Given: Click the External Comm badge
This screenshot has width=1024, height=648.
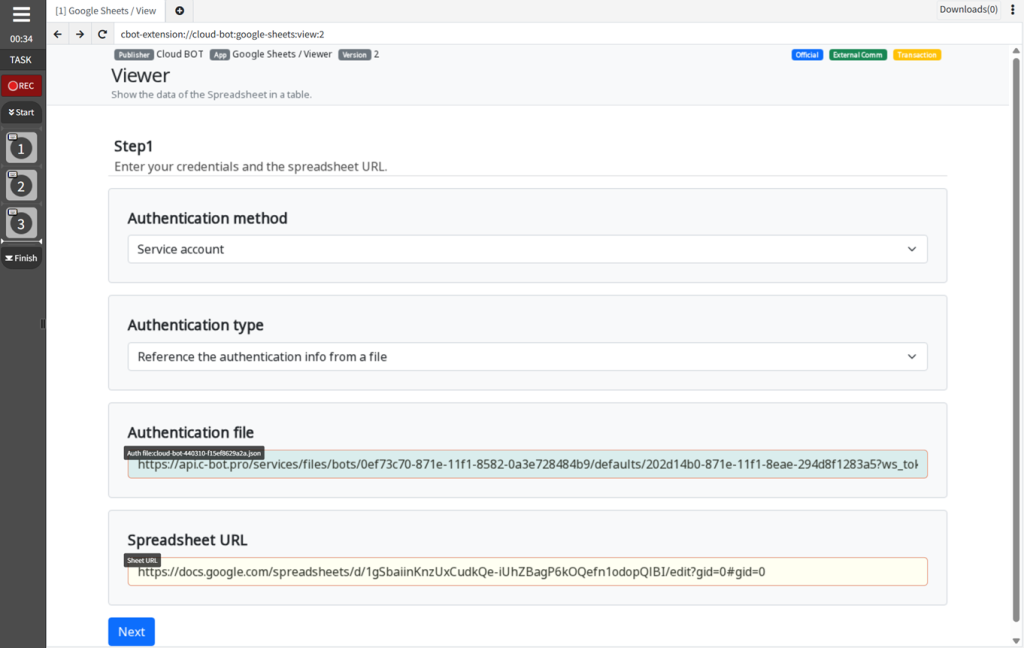Looking at the screenshot, I should pos(857,55).
